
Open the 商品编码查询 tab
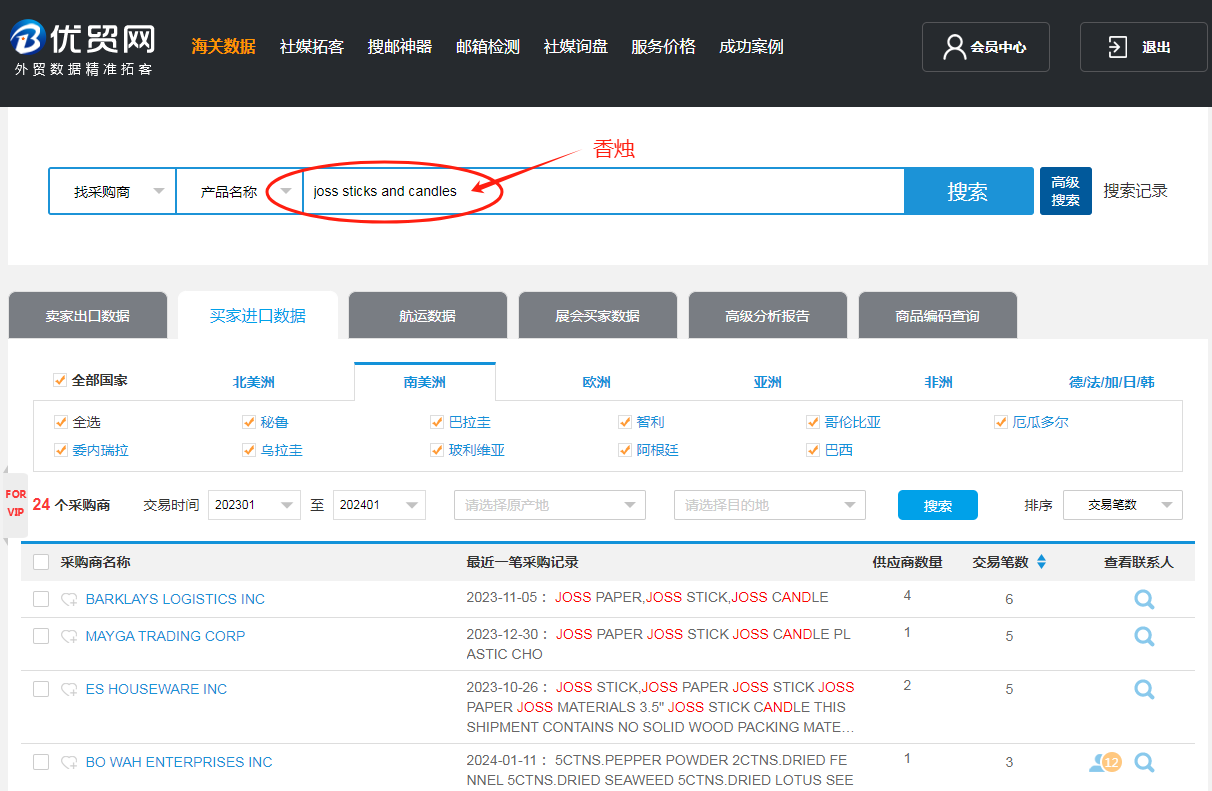[938, 316]
